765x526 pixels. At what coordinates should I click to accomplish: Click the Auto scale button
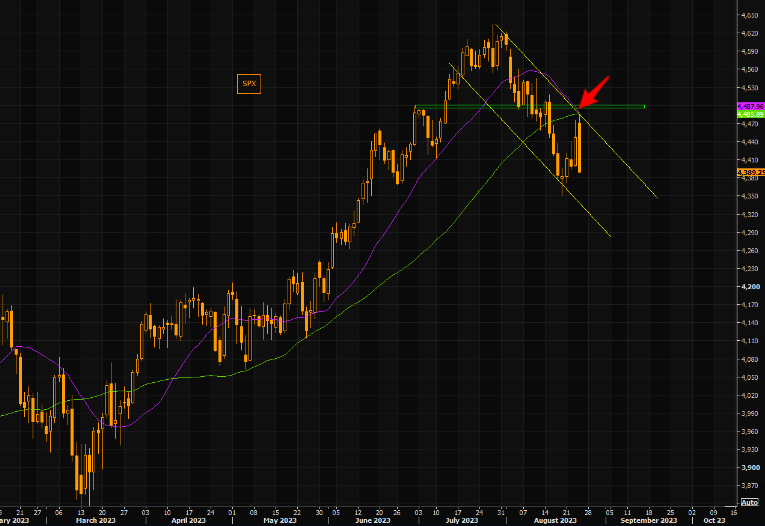749,501
